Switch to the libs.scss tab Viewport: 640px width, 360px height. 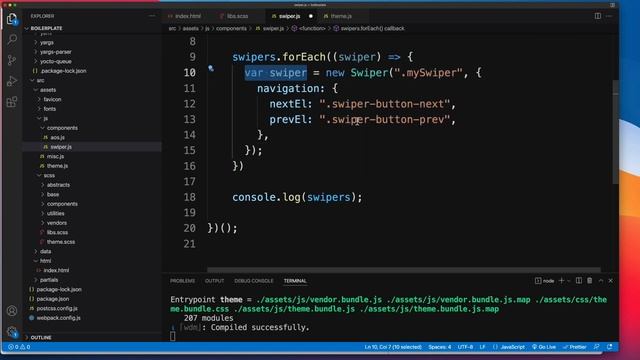tap(237, 16)
